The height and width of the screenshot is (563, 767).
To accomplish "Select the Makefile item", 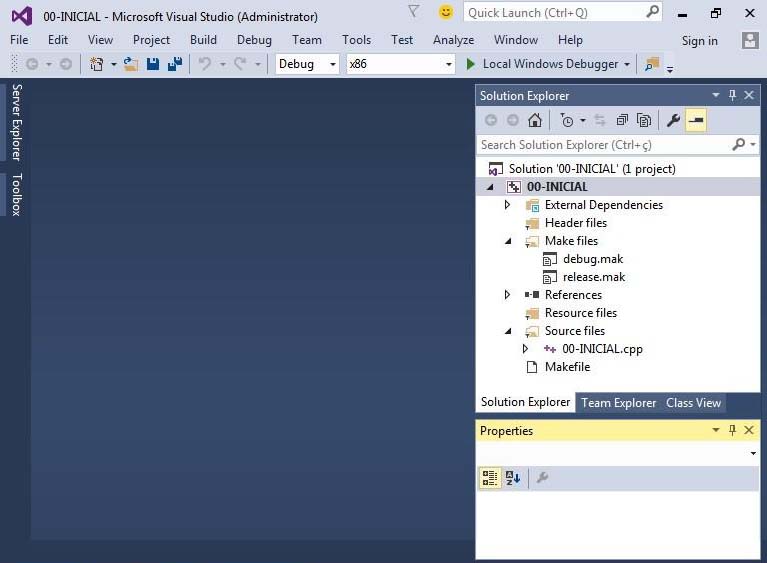I will pyautogui.click(x=567, y=367).
